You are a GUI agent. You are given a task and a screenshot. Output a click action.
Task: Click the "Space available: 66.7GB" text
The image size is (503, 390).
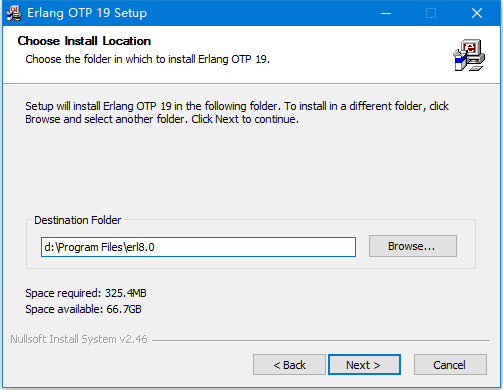83,309
